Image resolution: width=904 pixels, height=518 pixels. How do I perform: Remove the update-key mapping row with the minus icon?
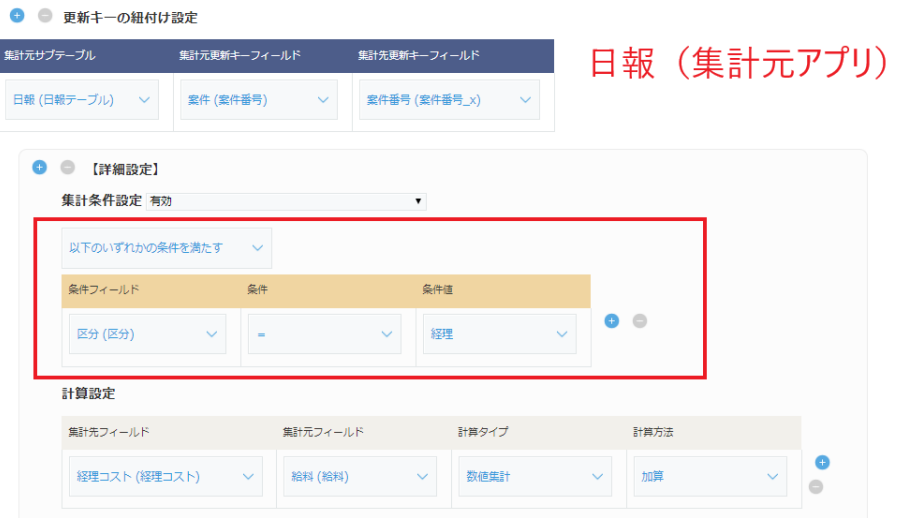(45, 16)
